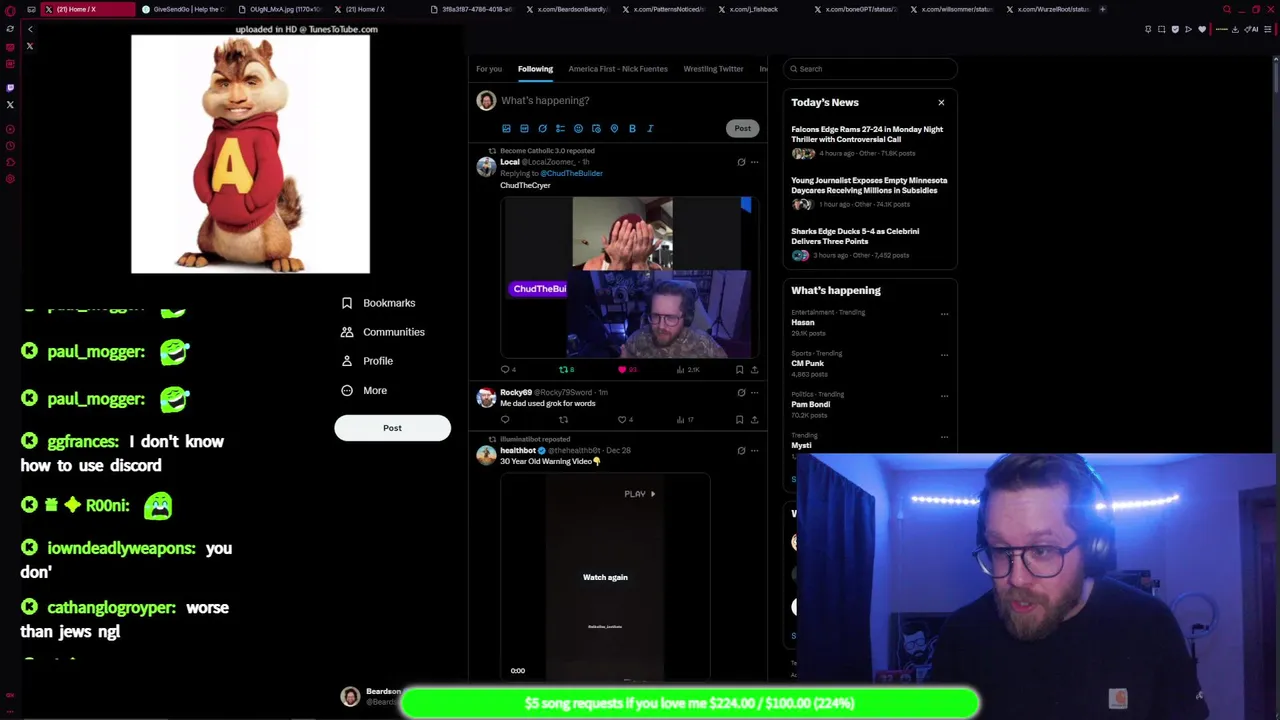
Task: Open the Pam Bondi trending topic
Action: click(x=811, y=404)
